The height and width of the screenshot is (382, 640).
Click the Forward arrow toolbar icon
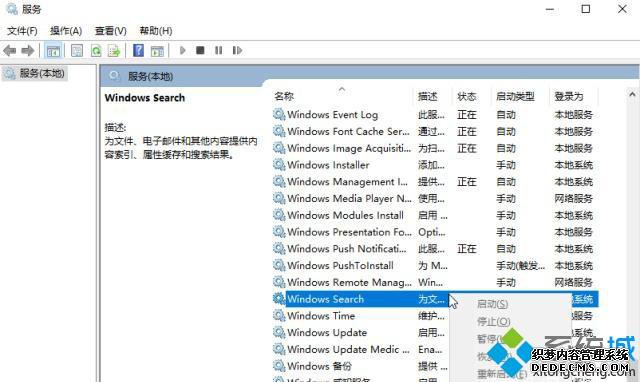[28, 51]
